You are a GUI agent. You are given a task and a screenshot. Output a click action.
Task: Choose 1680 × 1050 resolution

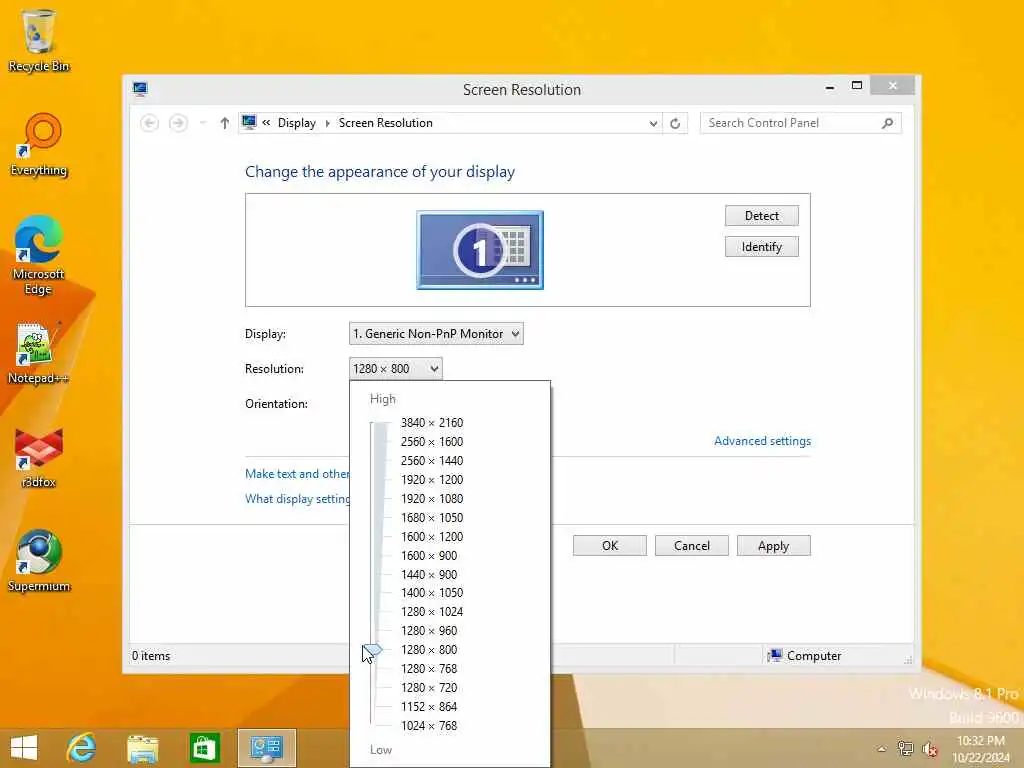[x=432, y=517]
